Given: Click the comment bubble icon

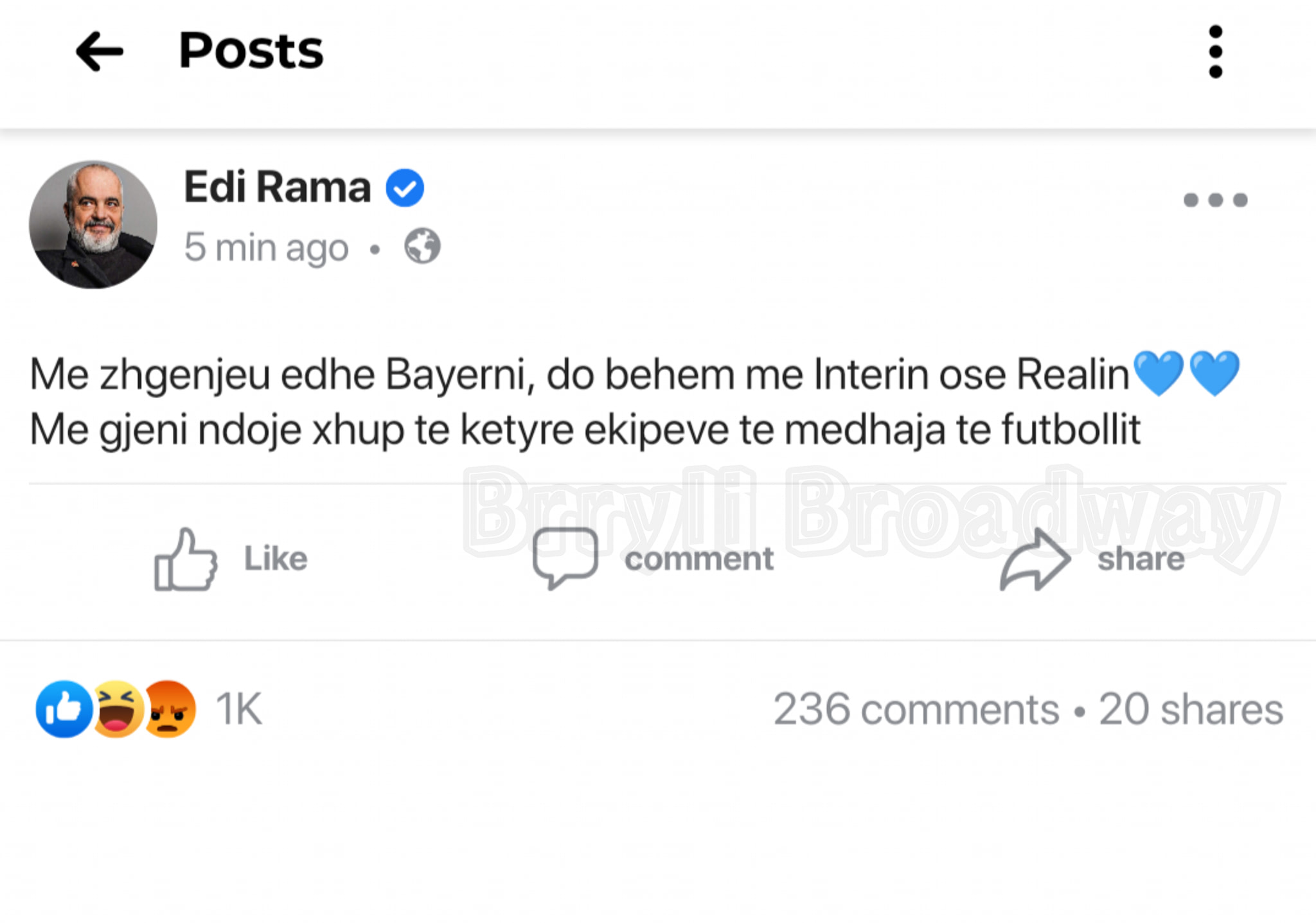Looking at the screenshot, I should coord(565,558).
